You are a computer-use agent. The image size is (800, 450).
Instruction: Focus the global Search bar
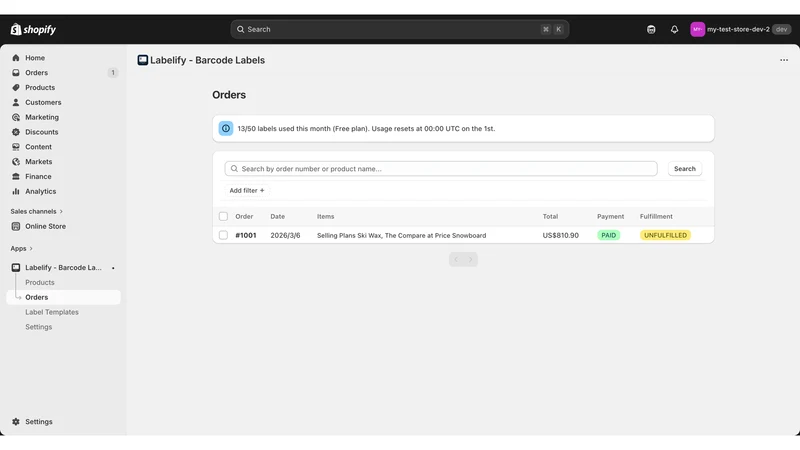click(x=399, y=30)
